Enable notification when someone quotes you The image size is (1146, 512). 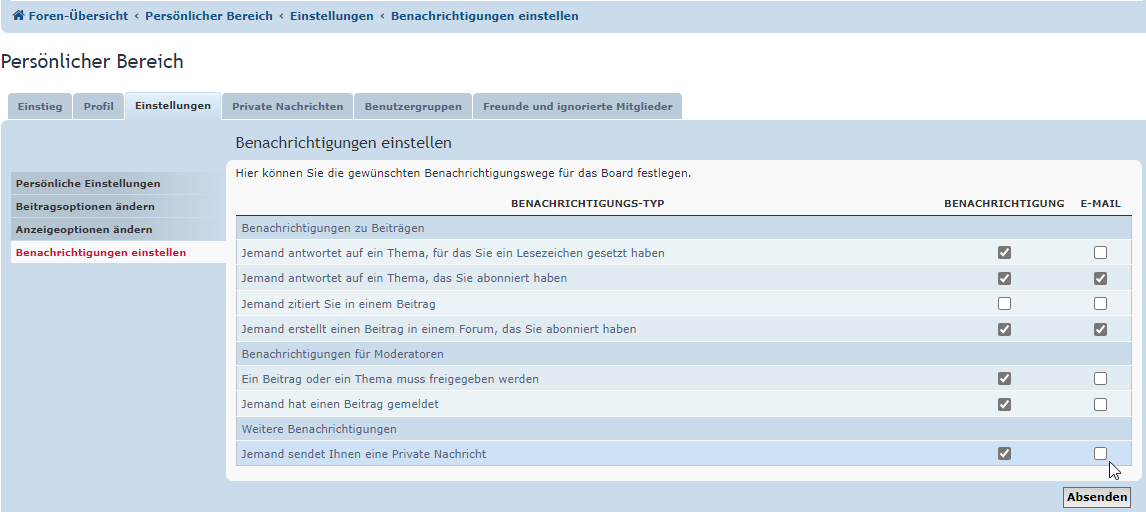[x=1004, y=304]
